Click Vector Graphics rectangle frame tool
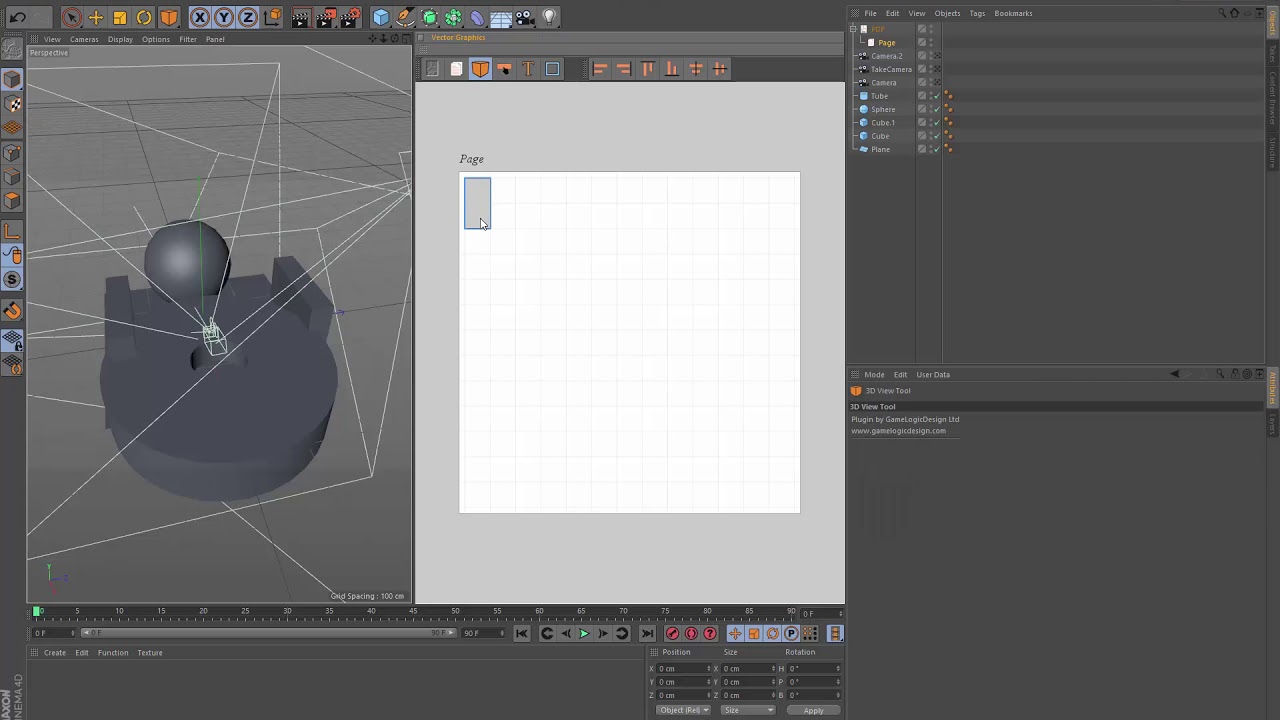 552,69
